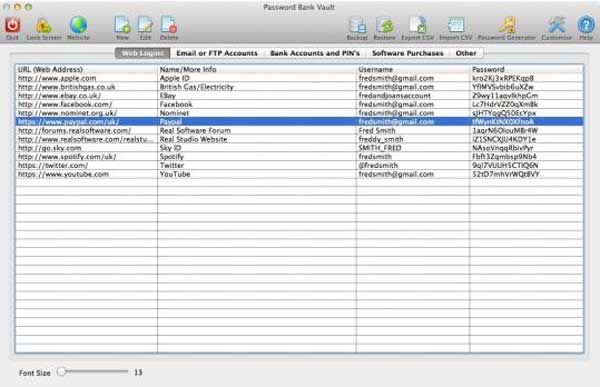Click the Delete entry icon
Screen dimensions: 600x387
[169, 25]
